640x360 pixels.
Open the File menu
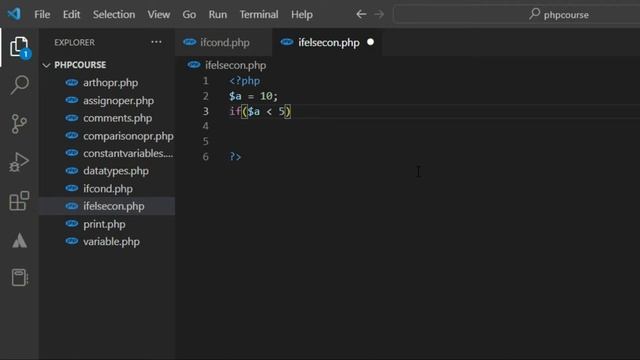click(x=42, y=15)
